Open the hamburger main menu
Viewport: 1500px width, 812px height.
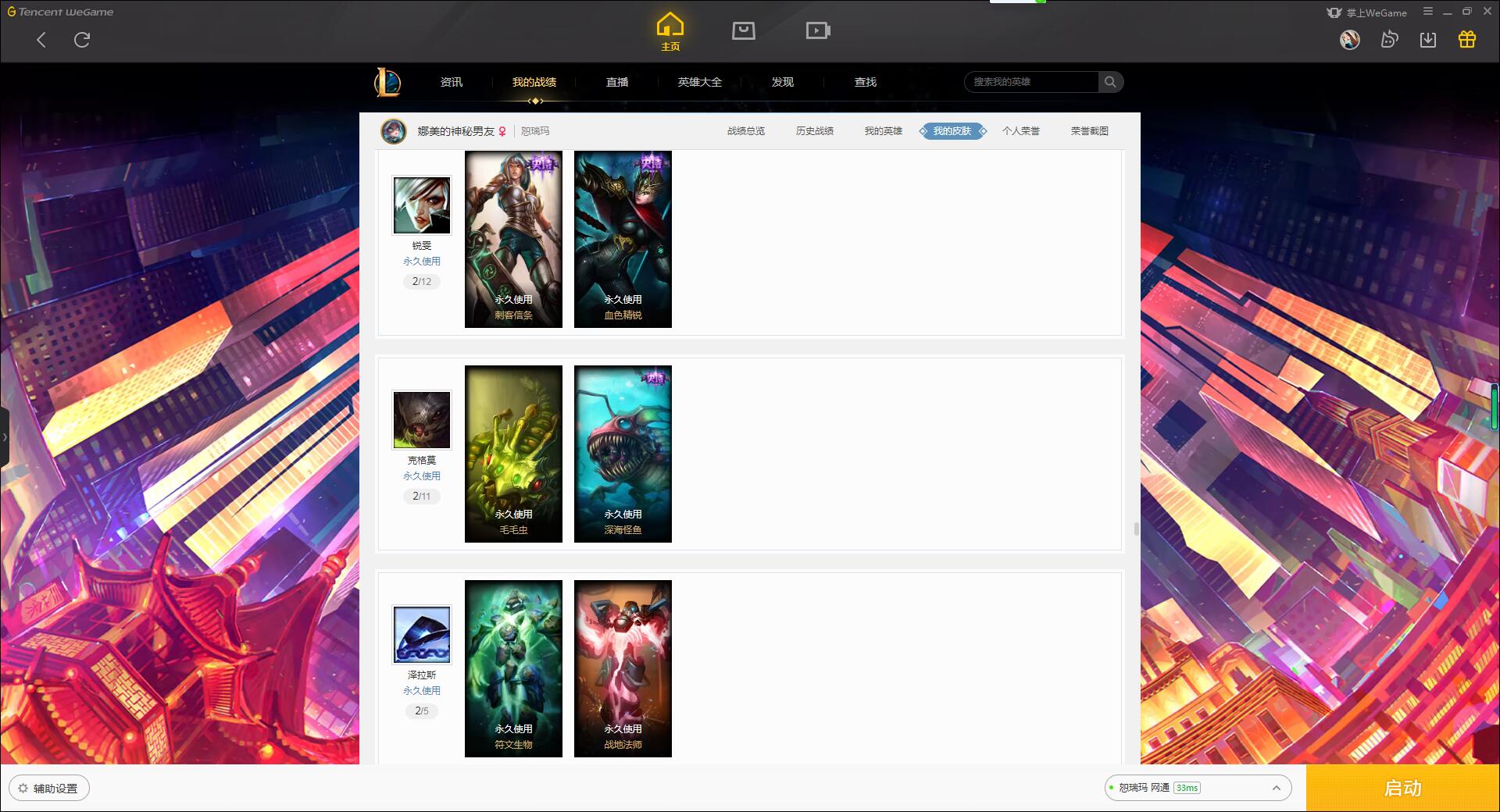tap(1428, 12)
